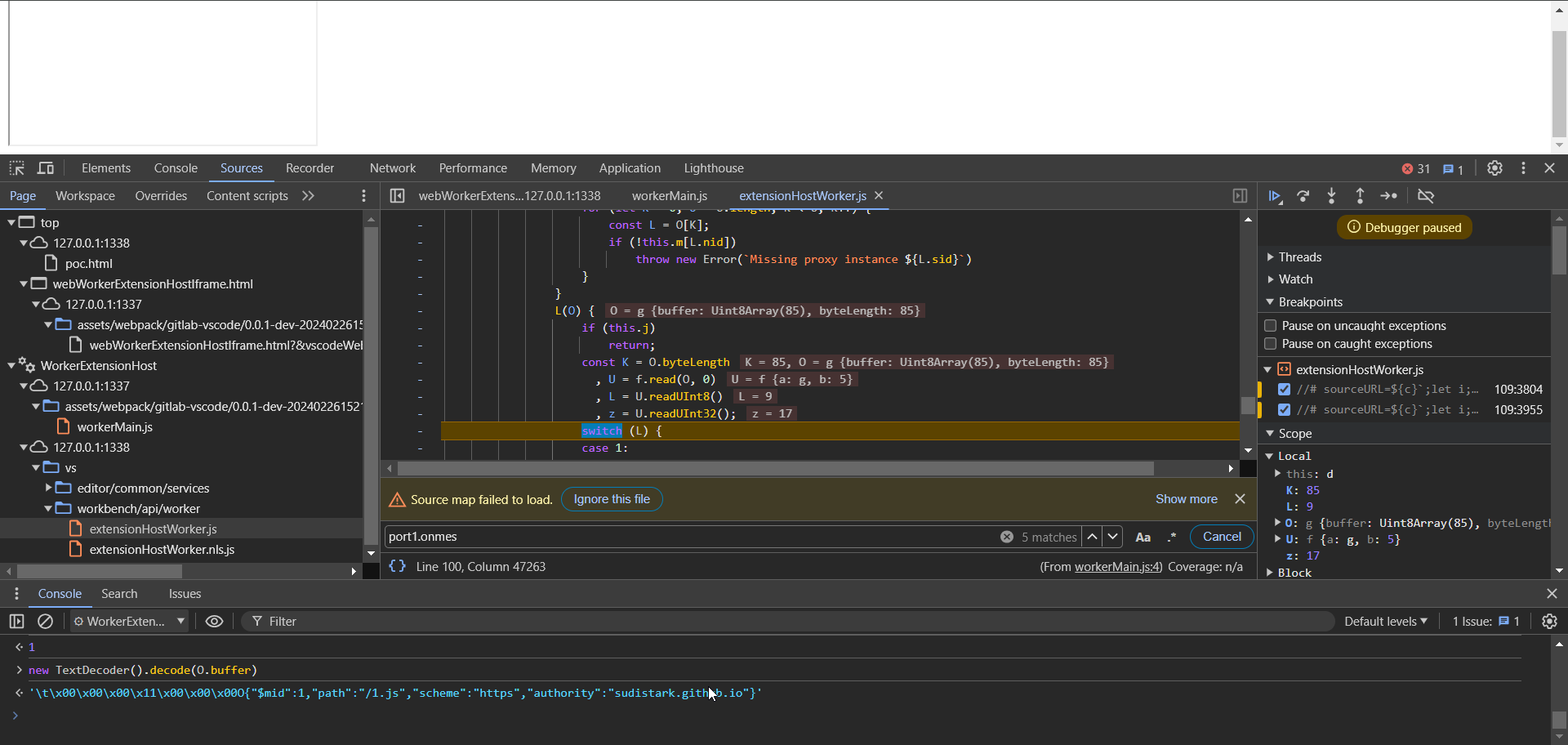
Task: Create live expression eye icon
Action: tap(214, 622)
